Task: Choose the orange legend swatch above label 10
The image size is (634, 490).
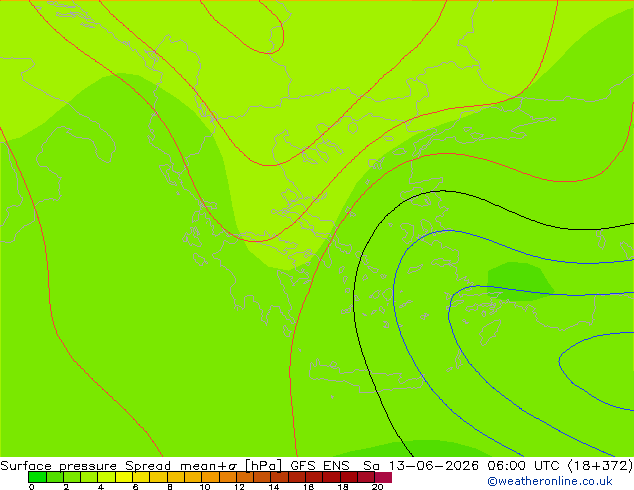Action: tap(210, 477)
